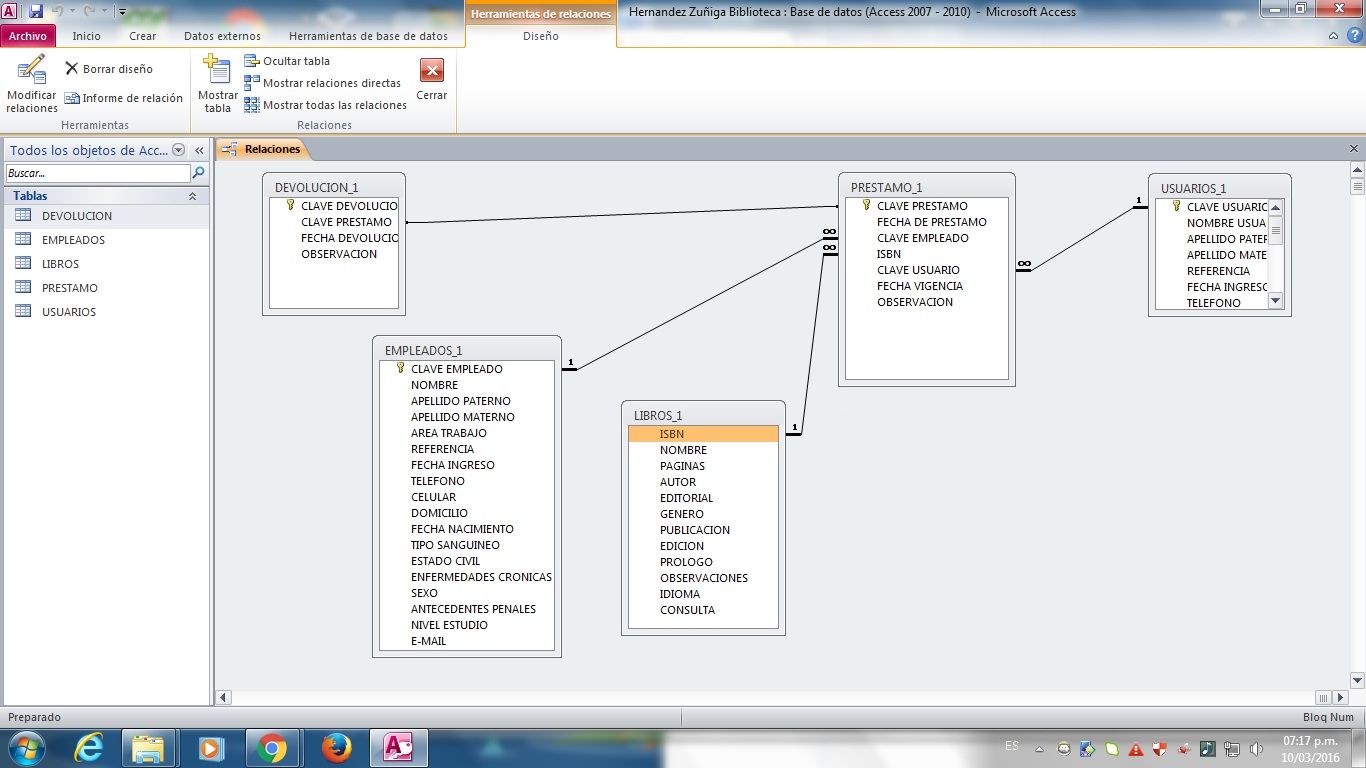Screen dimensions: 1366x768
Task: Click the search magnifier icon in navigation pane
Action: coord(198,173)
